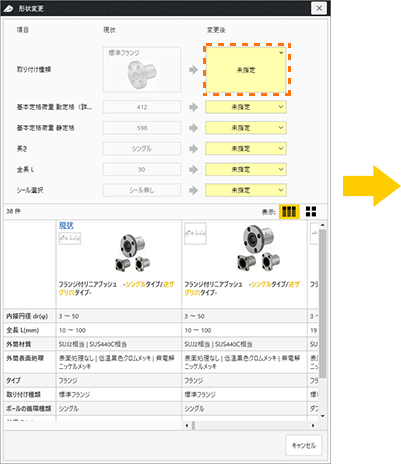
Task: Click the ボールの循環種類 row header
Action: point(30,408)
